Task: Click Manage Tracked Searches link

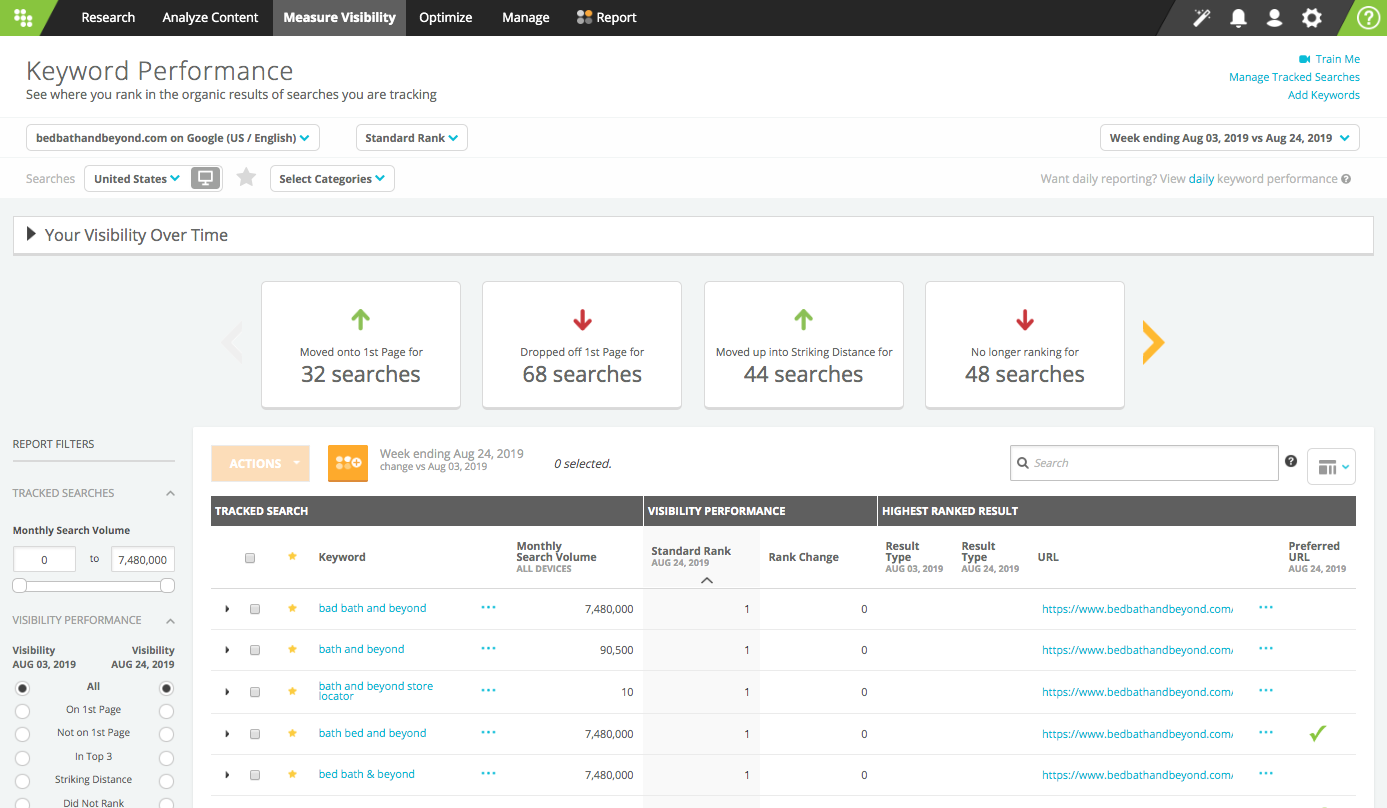Action: [x=1294, y=77]
